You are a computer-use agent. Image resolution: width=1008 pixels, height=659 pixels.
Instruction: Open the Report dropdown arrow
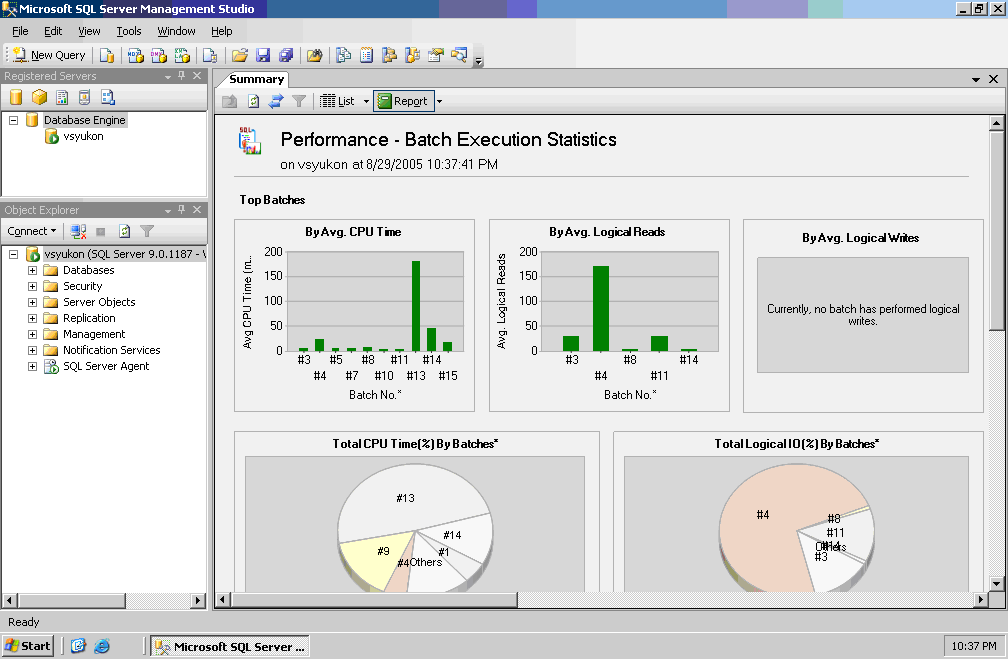click(439, 101)
